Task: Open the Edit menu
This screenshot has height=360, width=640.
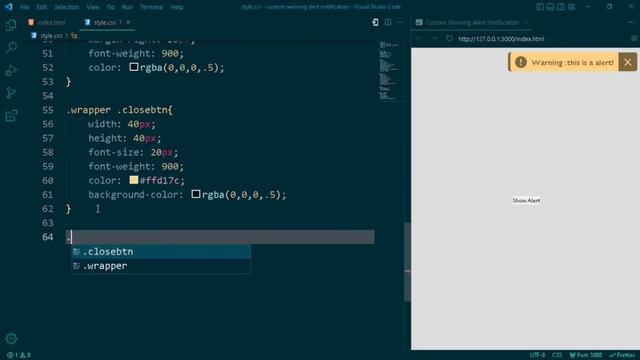Action: 42,7
